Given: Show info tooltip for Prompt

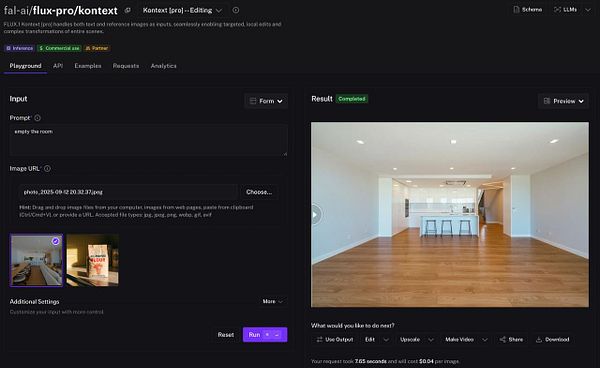Looking at the screenshot, I should pos(37,118).
